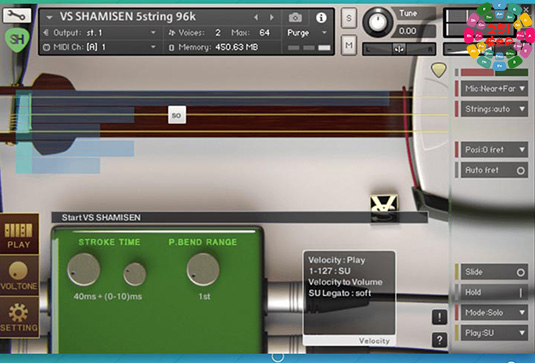The image size is (535, 363).
Task: Click the '1st' pitch bend value label
Action: coord(204,296)
